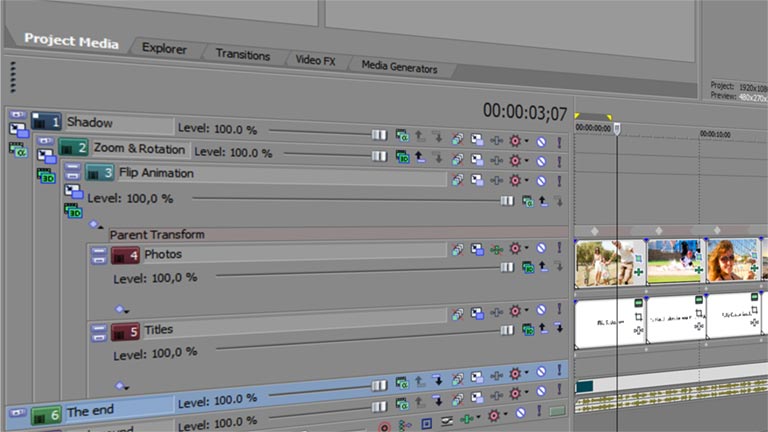Viewport: 768px width, 432px height.
Task: Mute the Titles track
Action: pos(541,310)
